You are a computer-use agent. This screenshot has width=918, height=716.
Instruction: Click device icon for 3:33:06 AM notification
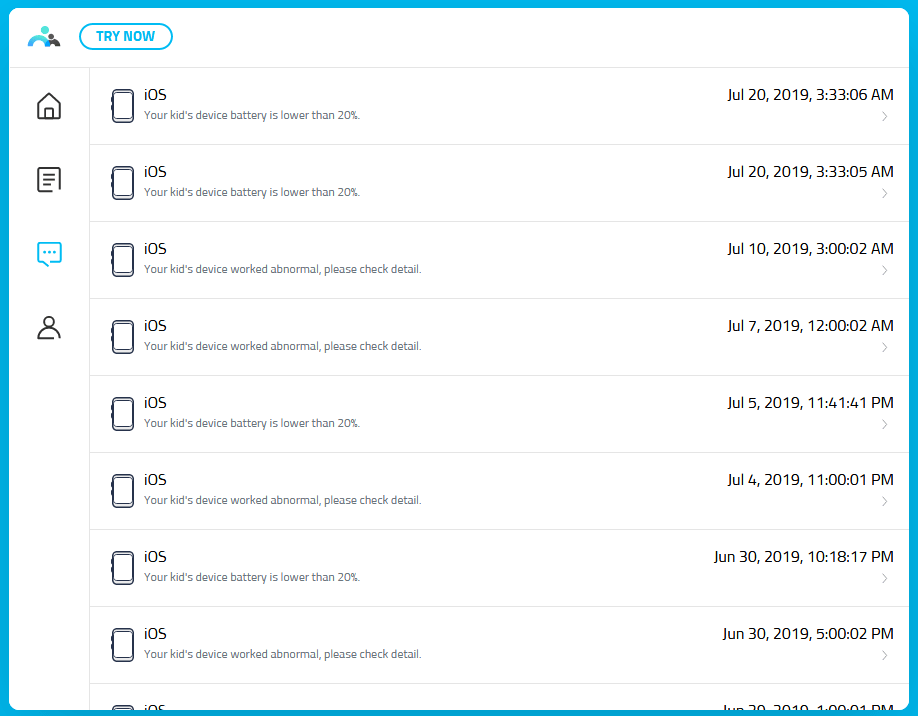[122, 106]
